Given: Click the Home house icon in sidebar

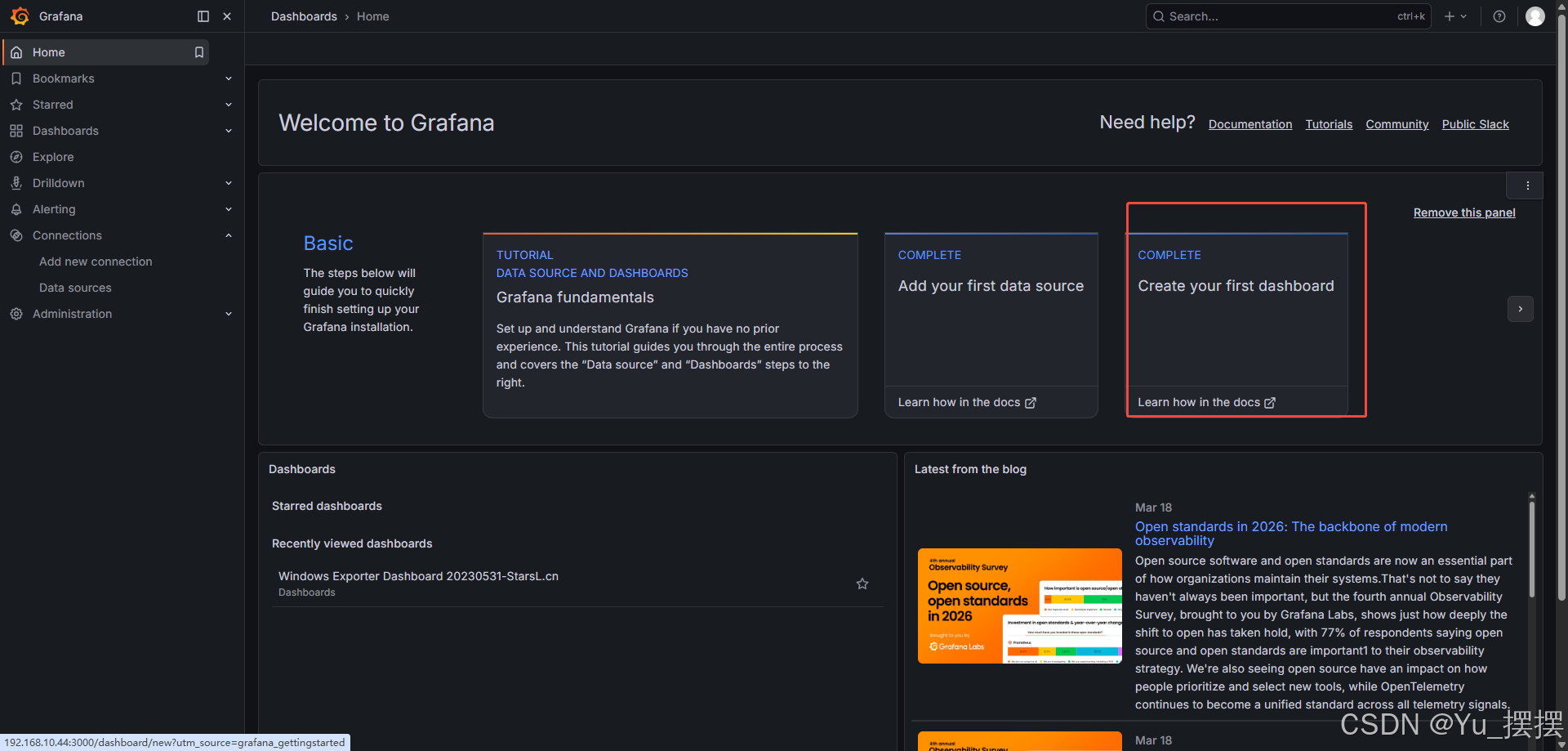Looking at the screenshot, I should (16, 52).
